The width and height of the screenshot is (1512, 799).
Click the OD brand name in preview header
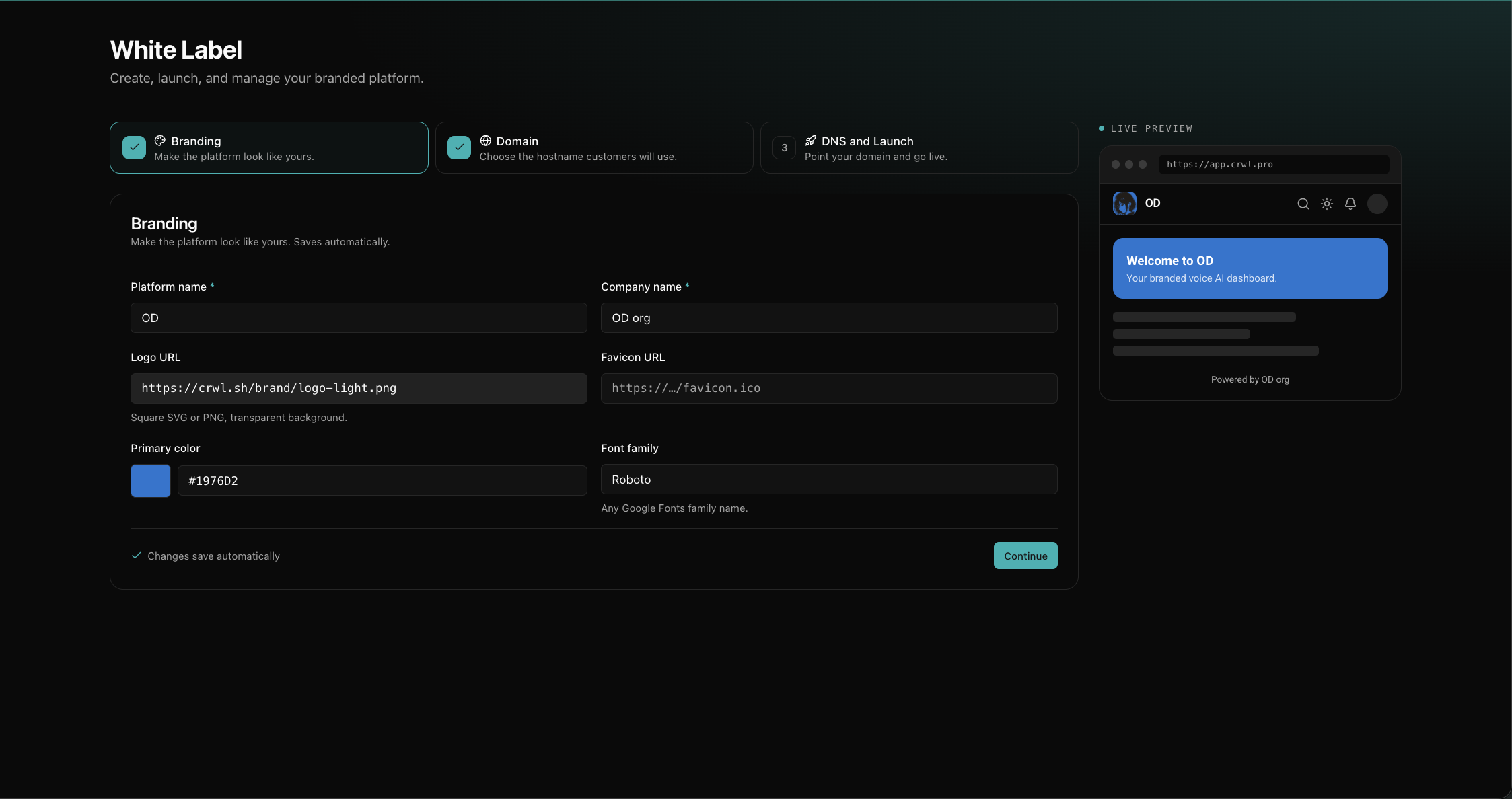pyautogui.click(x=1152, y=203)
